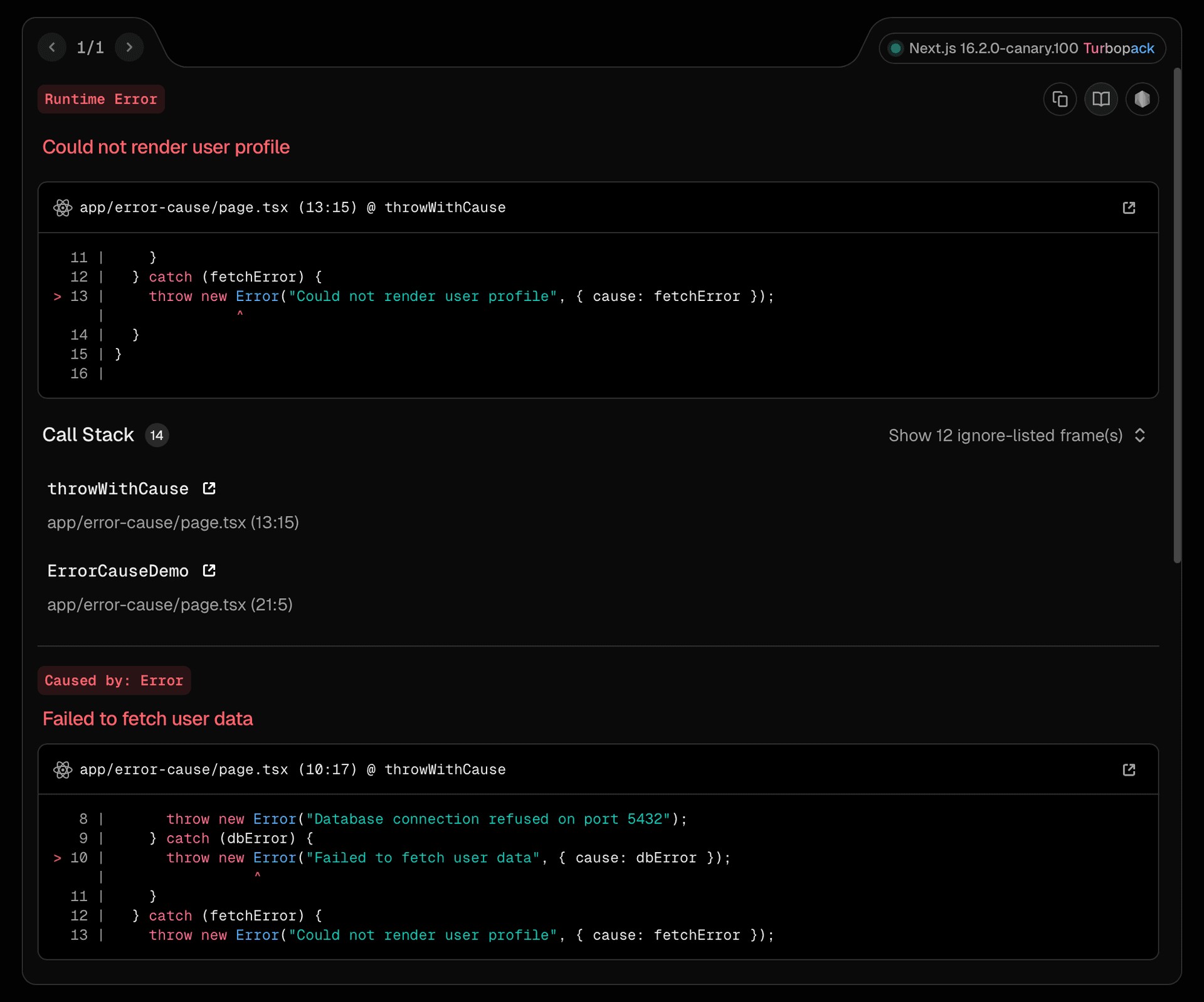Click the Node.js inspector hexagon icon

(x=1142, y=99)
